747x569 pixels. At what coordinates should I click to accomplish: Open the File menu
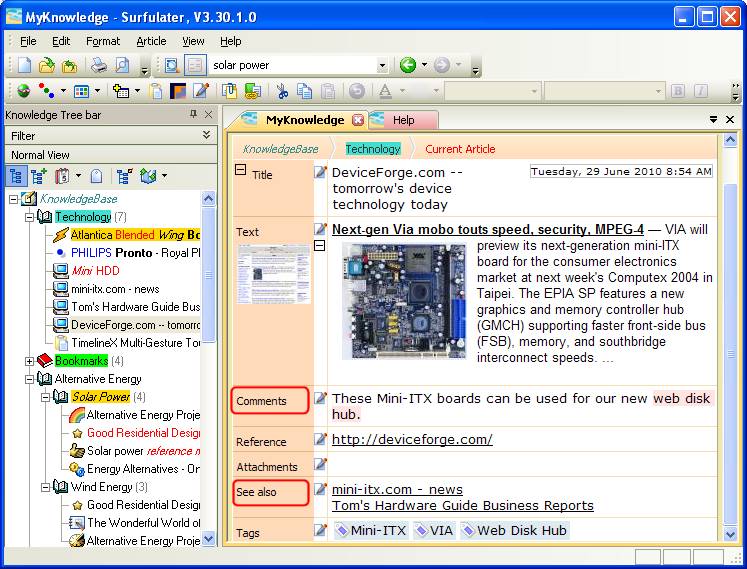28,41
